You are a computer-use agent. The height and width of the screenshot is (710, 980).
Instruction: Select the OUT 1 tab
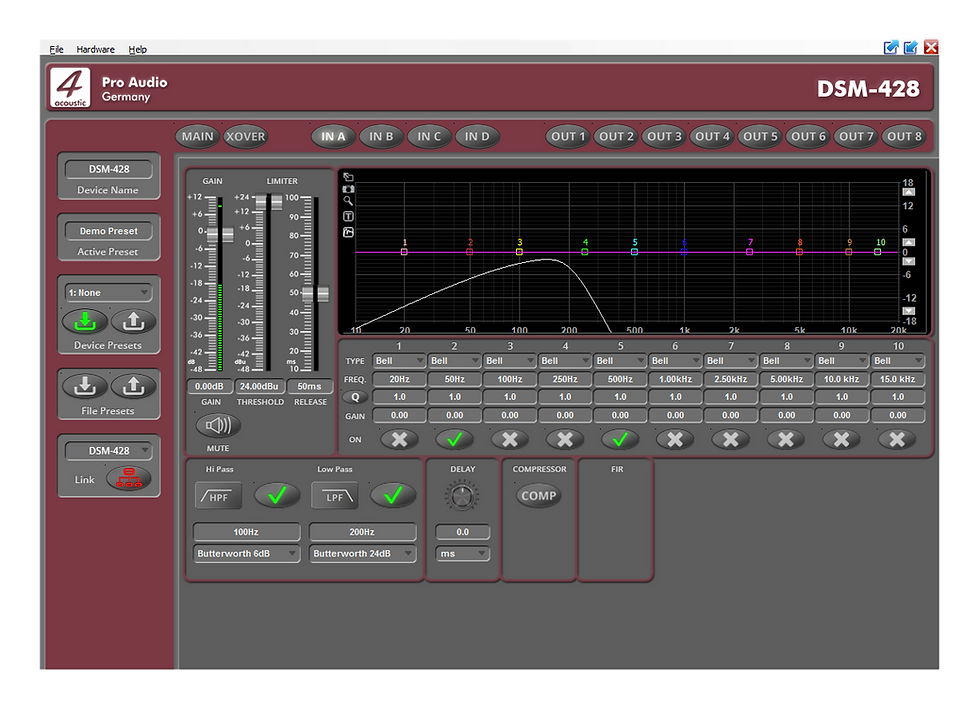click(x=568, y=136)
